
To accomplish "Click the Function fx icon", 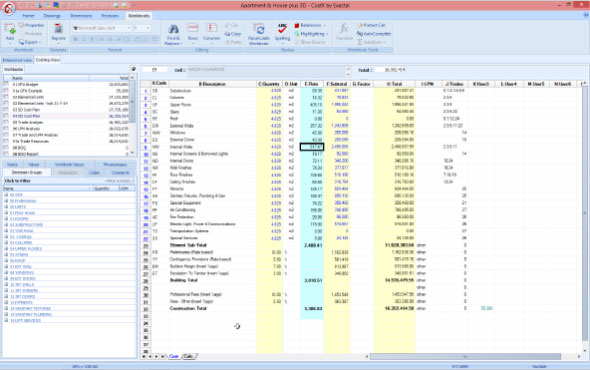I will (344, 29).
